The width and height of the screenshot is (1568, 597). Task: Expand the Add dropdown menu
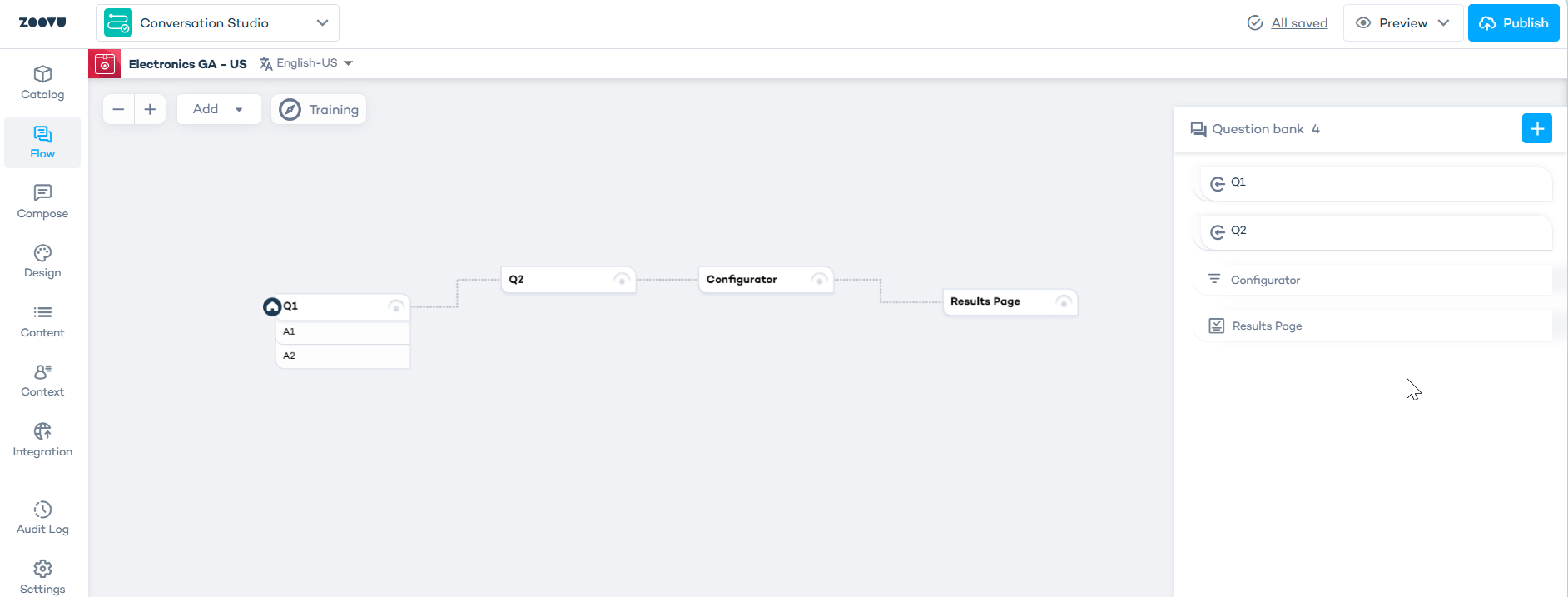(218, 109)
